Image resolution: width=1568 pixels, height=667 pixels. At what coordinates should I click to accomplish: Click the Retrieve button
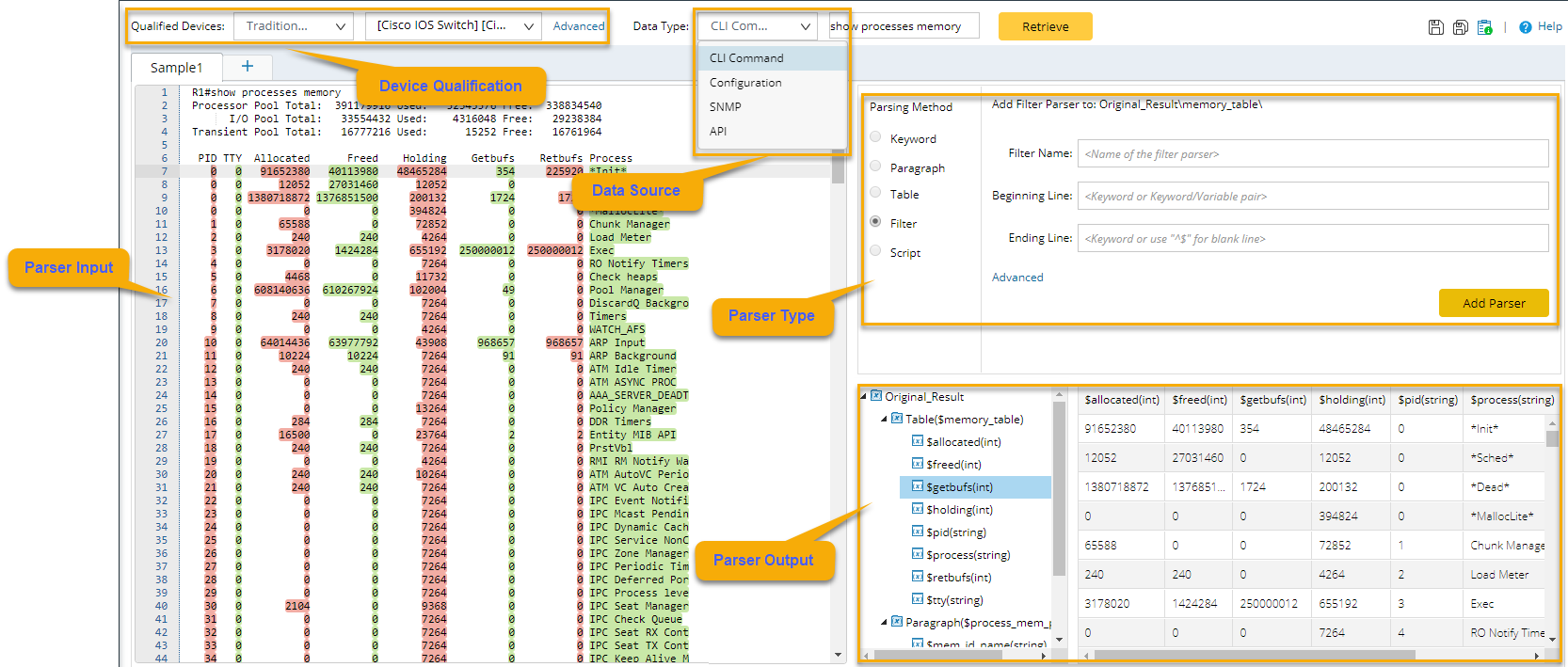[1045, 26]
